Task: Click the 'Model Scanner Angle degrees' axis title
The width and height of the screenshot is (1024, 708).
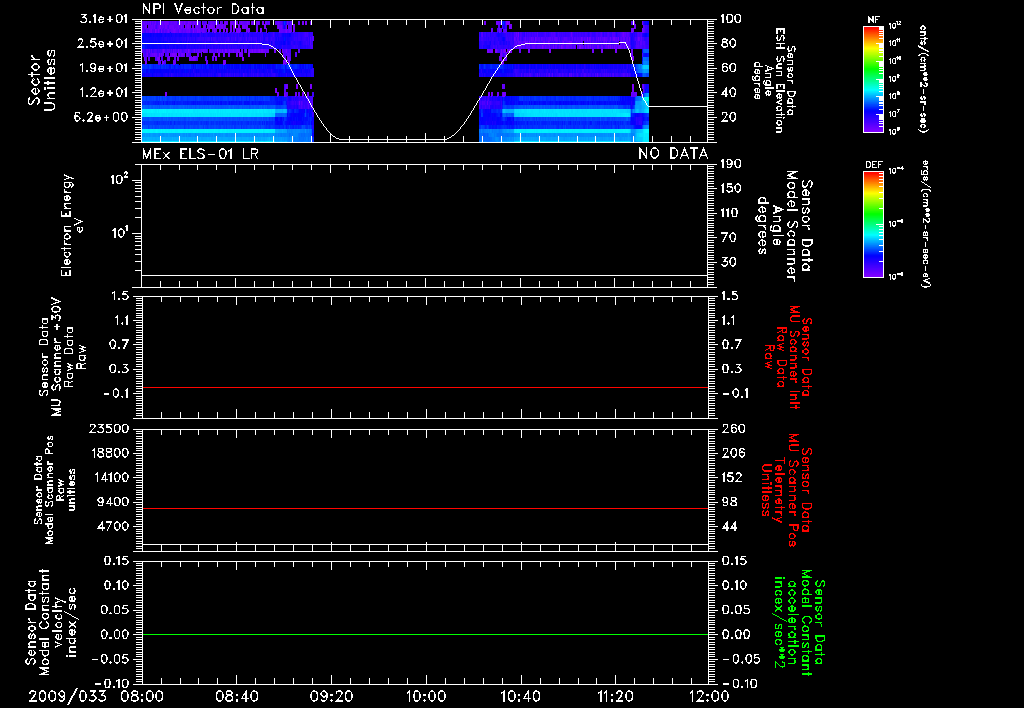Action: click(783, 226)
